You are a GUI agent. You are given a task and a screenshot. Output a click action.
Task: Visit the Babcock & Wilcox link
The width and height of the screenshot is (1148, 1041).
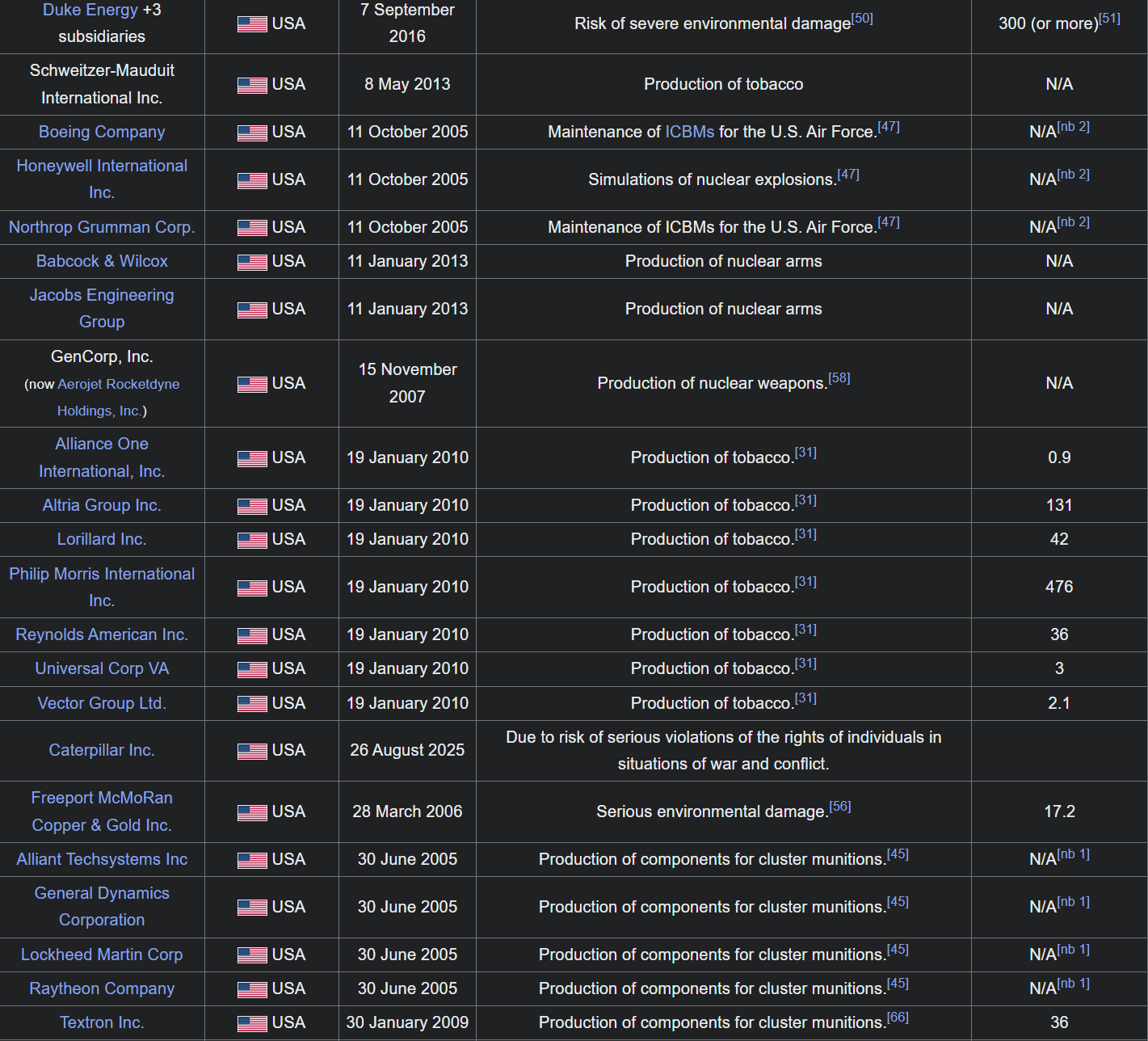tap(102, 261)
